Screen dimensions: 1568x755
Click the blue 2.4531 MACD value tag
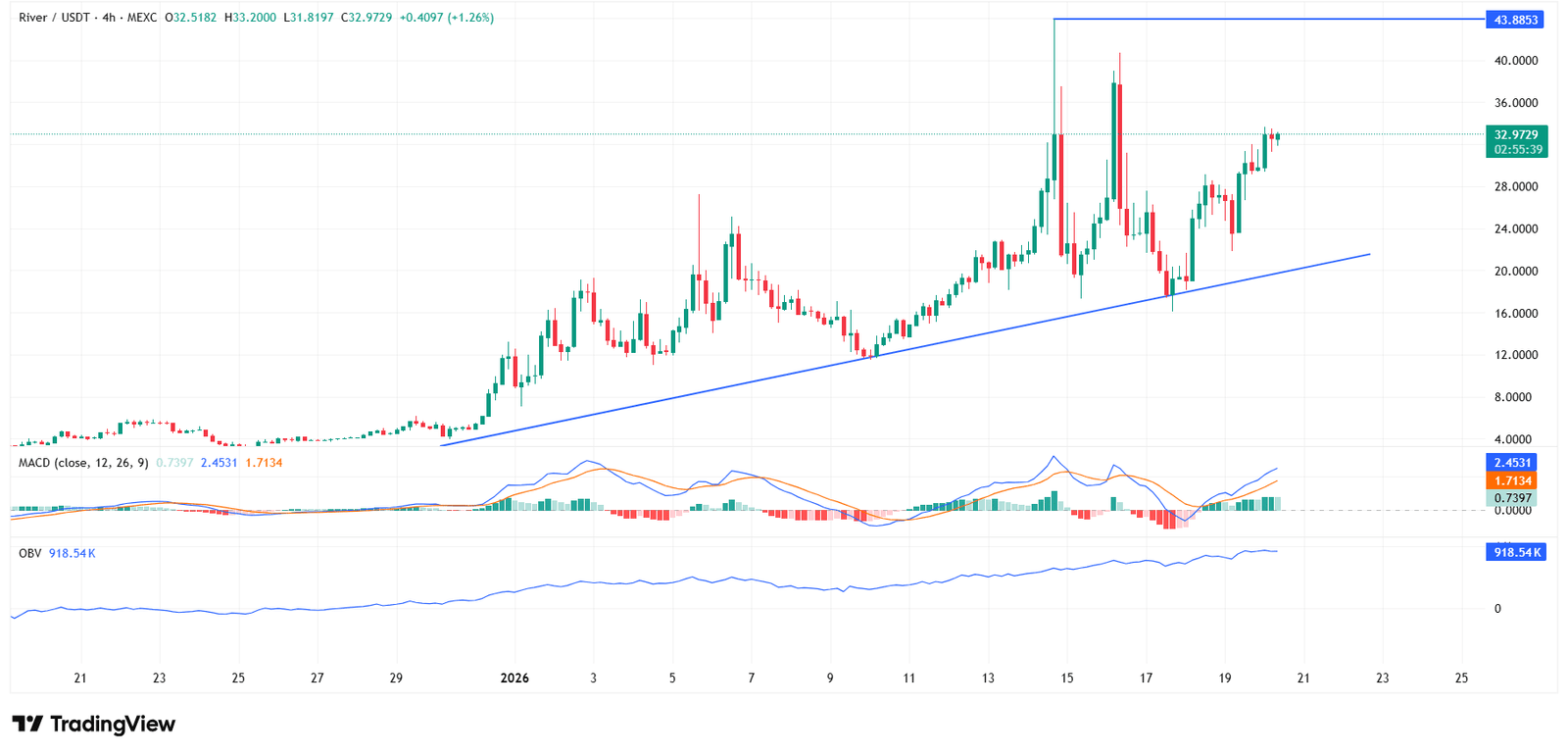pos(1512,463)
